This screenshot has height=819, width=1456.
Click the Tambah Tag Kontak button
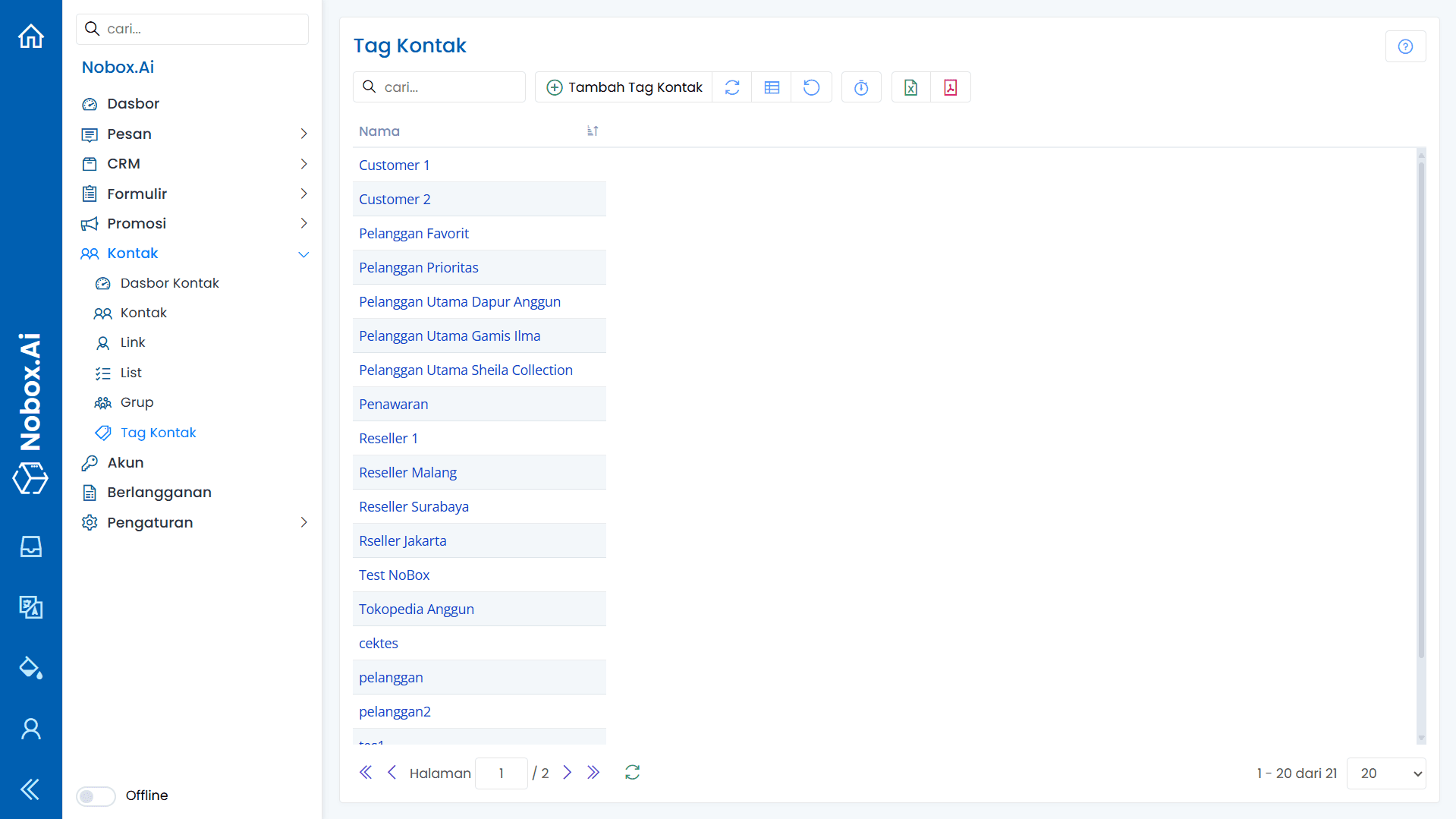[x=623, y=87]
